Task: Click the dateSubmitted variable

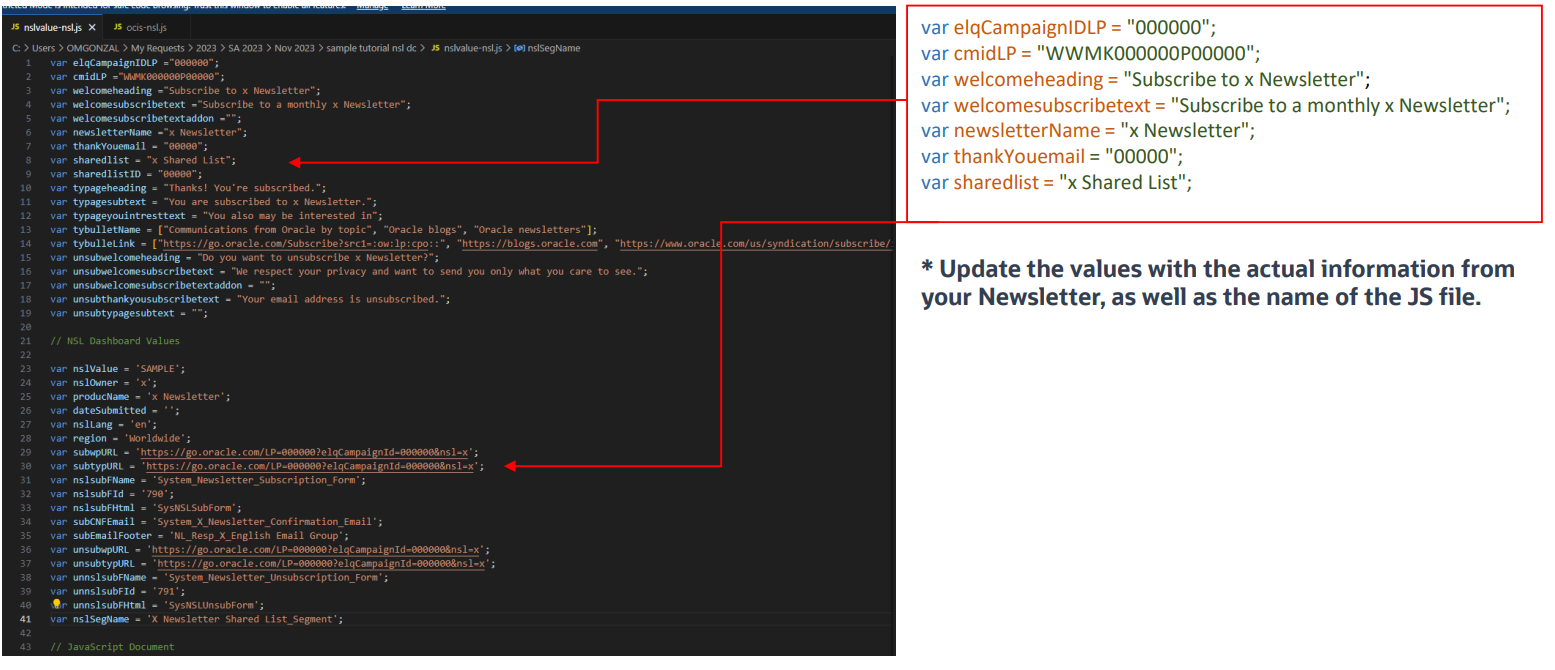Action: pyautogui.click(x=109, y=411)
